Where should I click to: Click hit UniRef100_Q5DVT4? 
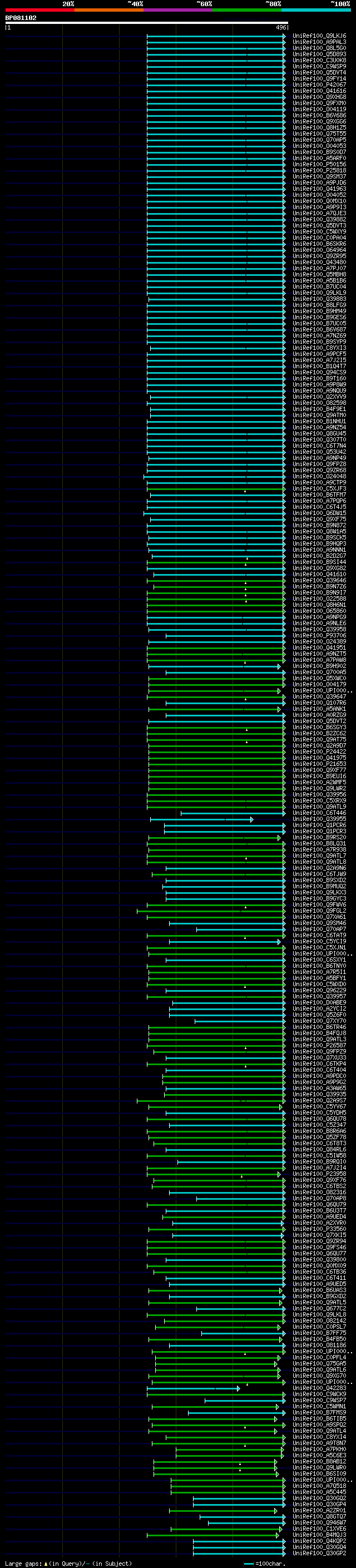click(x=319, y=72)
